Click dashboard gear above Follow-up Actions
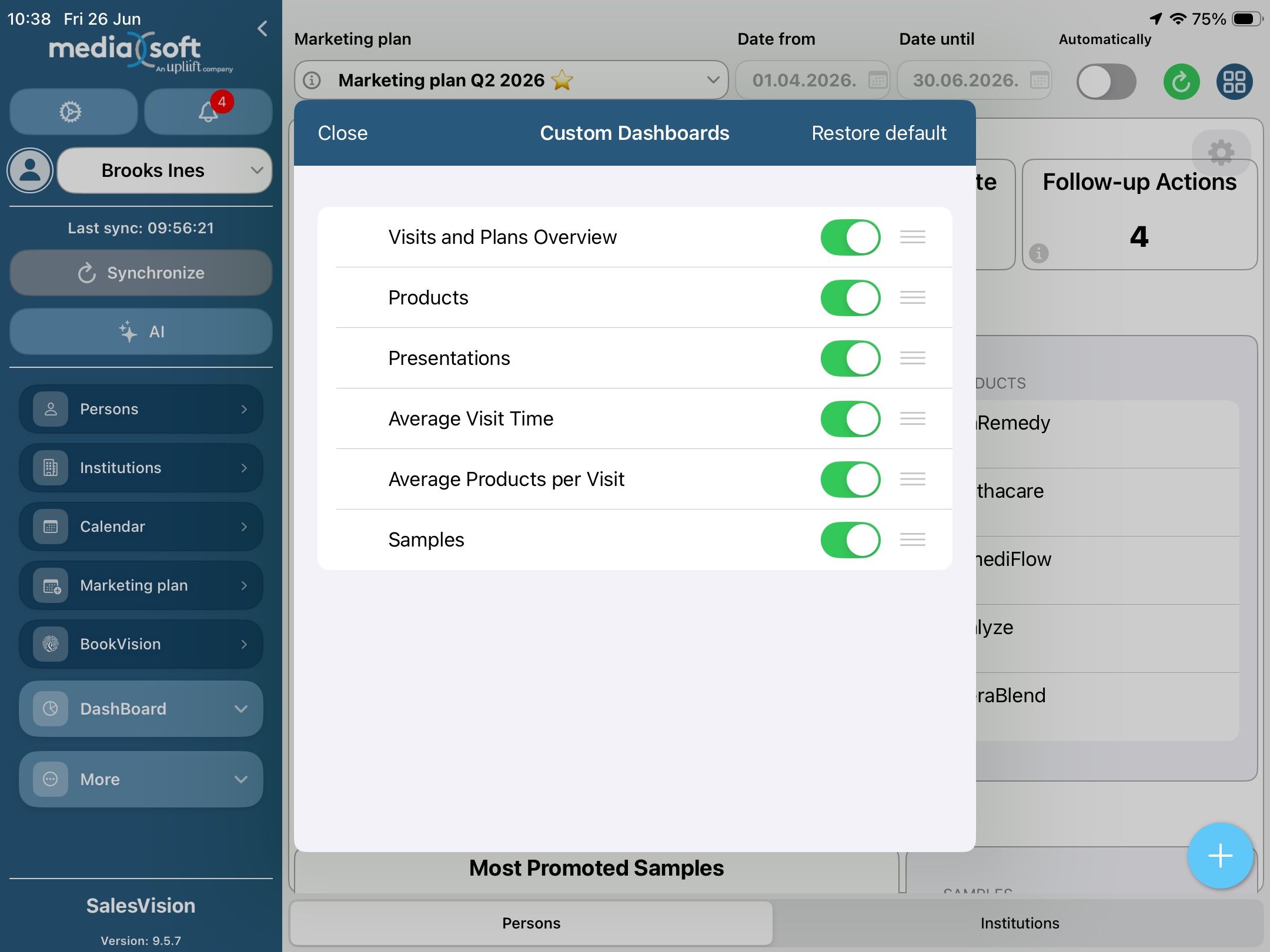Screen dimensions: 1270x952 click(x=1221, y=152)
